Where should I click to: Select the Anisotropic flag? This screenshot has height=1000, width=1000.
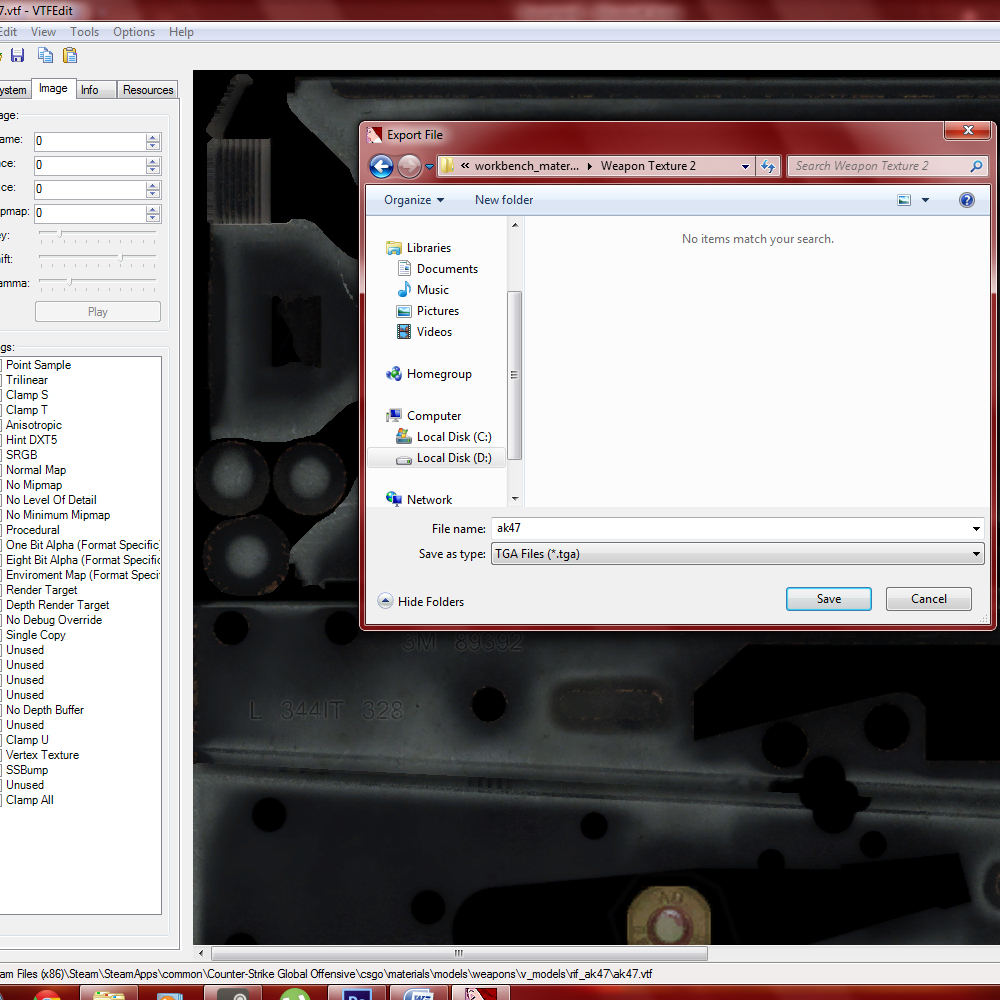click(34, 425)
